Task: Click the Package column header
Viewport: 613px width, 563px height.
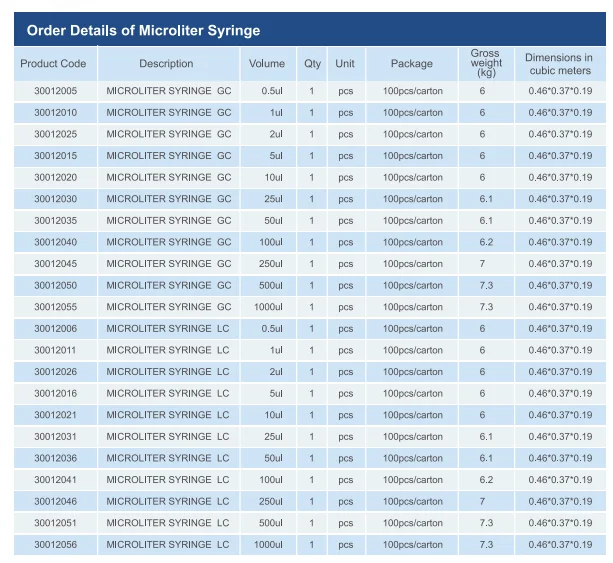Action: (412, 64)
